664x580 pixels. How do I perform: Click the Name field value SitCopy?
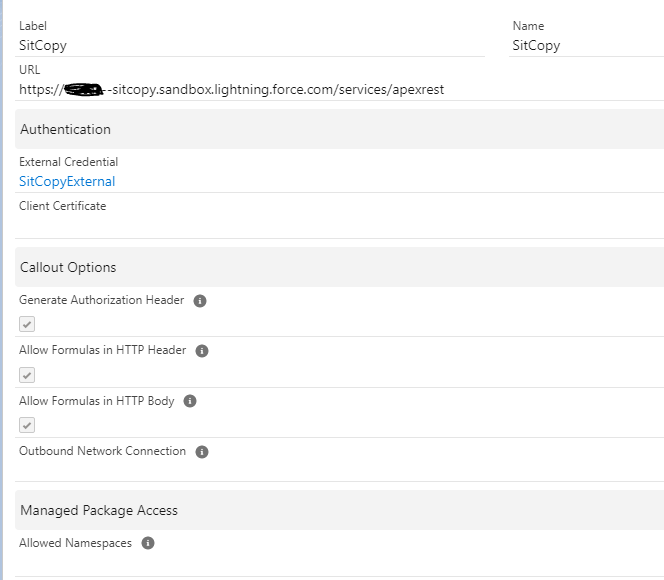click(536, 45)
